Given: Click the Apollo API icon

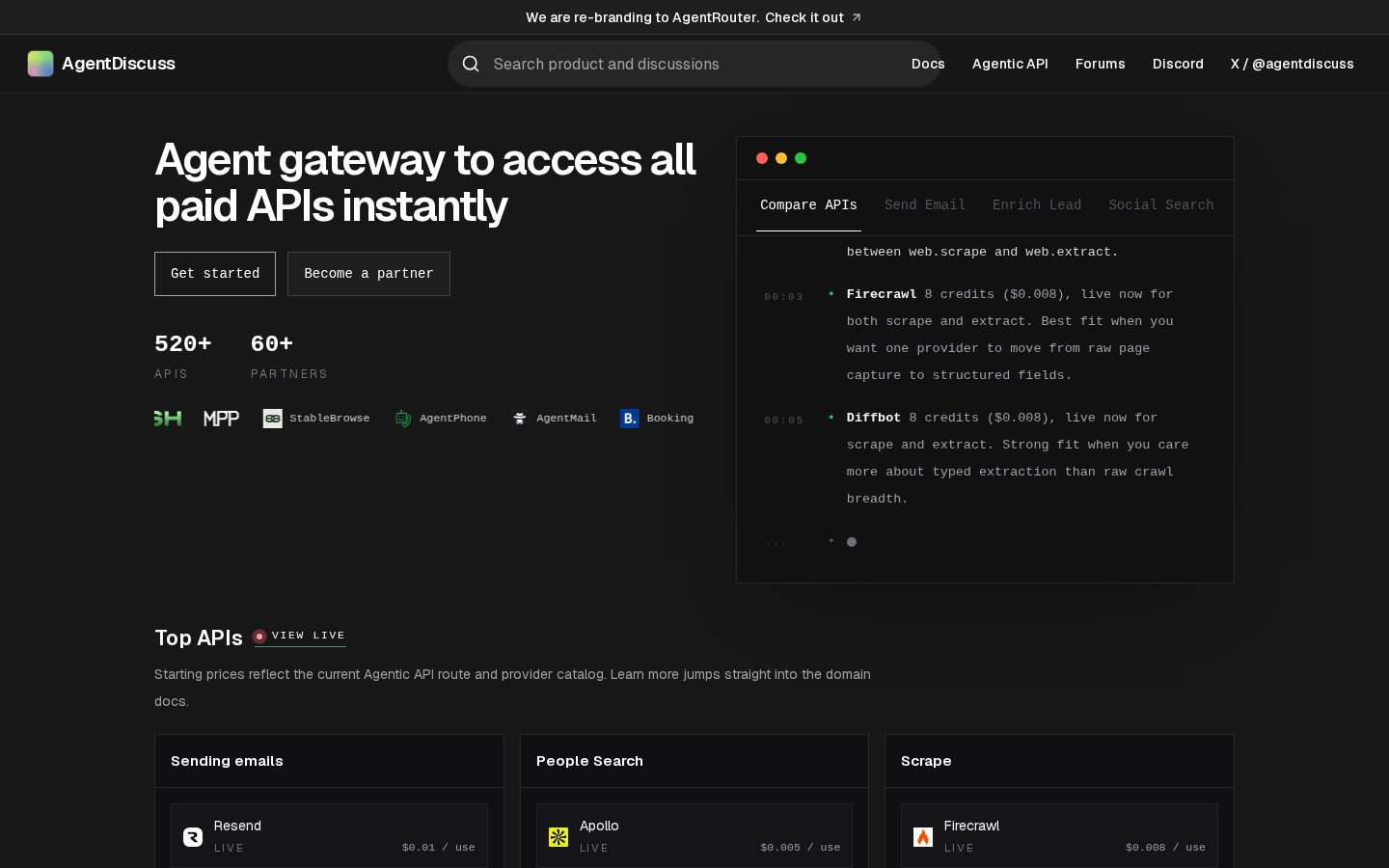Looking at the screenshot, I should tap(558, 837).
